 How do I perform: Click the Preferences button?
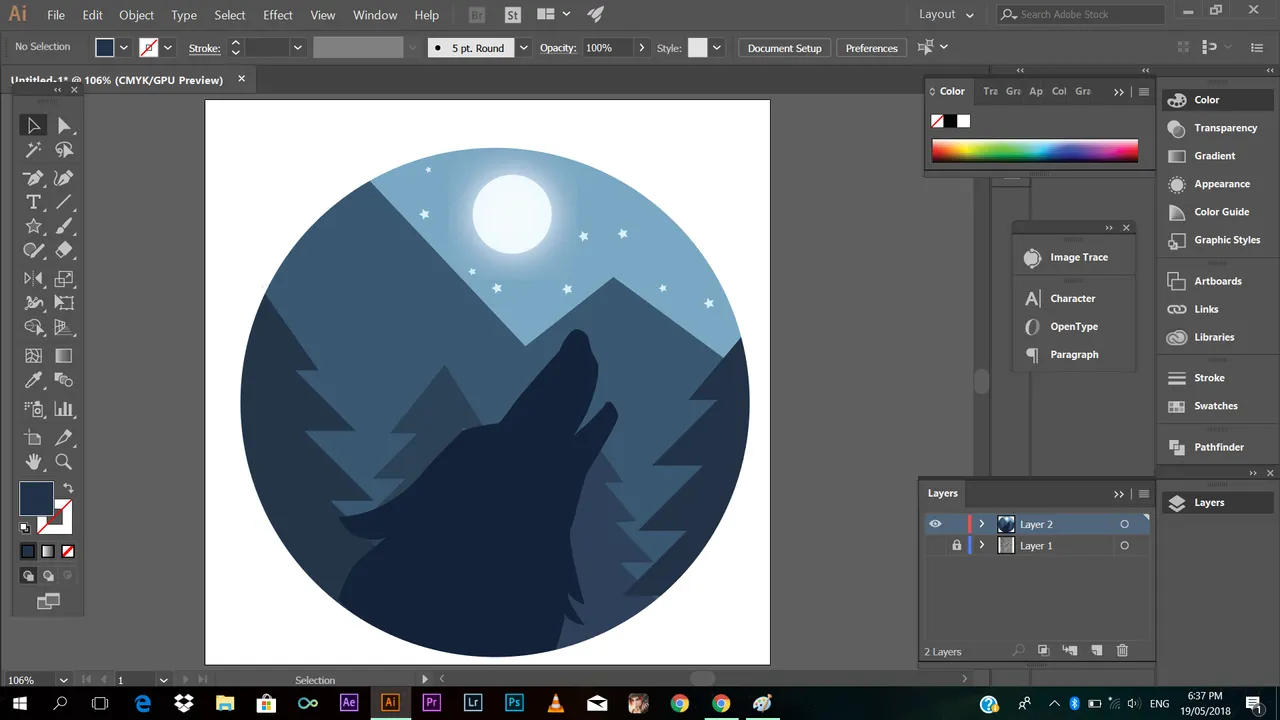point(872,48)
